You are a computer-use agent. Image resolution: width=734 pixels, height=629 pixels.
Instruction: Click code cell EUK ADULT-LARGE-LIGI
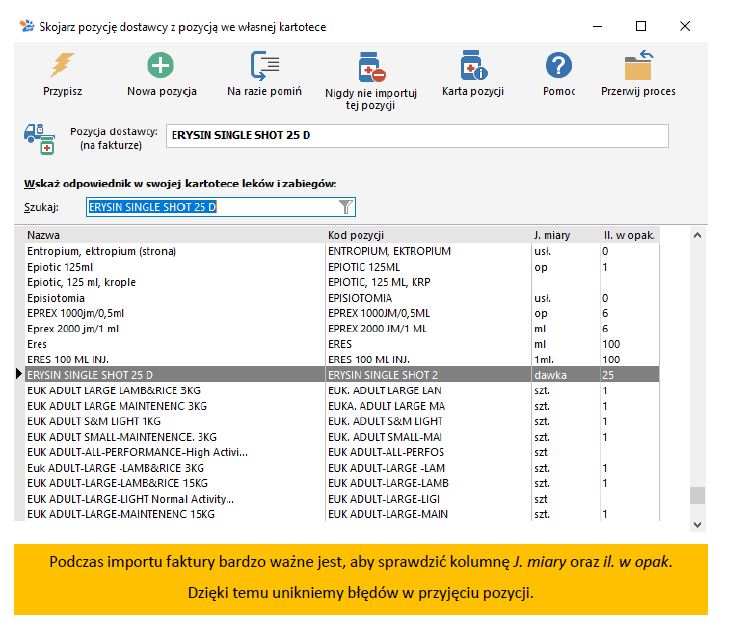428,499
